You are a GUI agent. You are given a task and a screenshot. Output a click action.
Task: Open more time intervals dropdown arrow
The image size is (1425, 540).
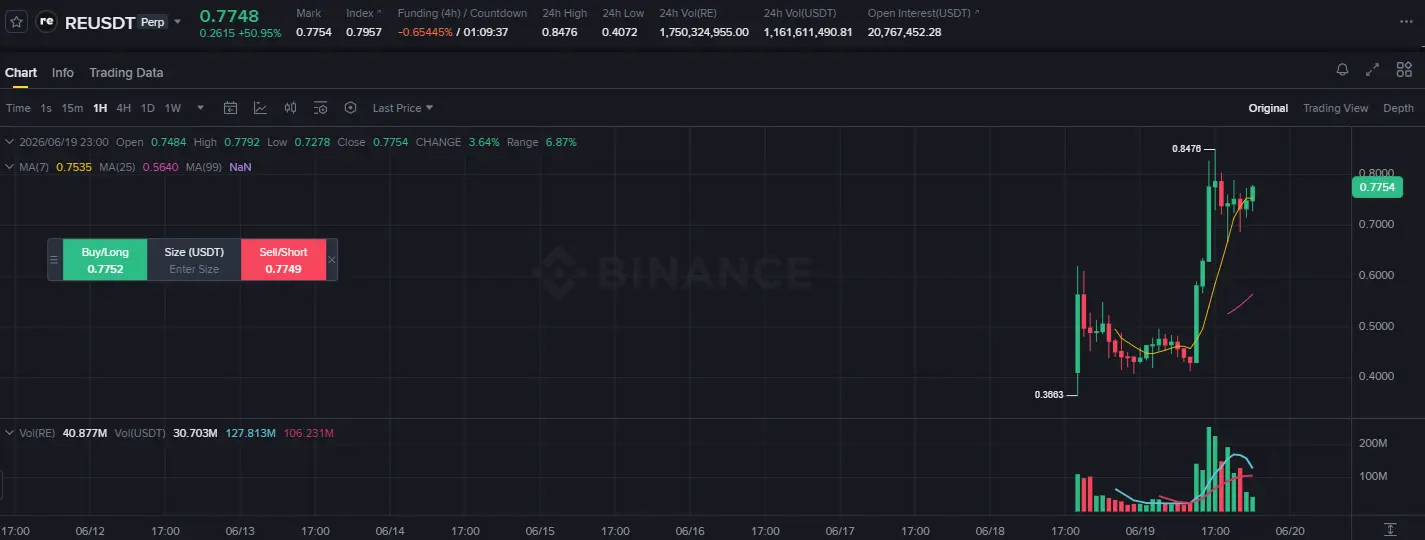[x=200, y=108]
